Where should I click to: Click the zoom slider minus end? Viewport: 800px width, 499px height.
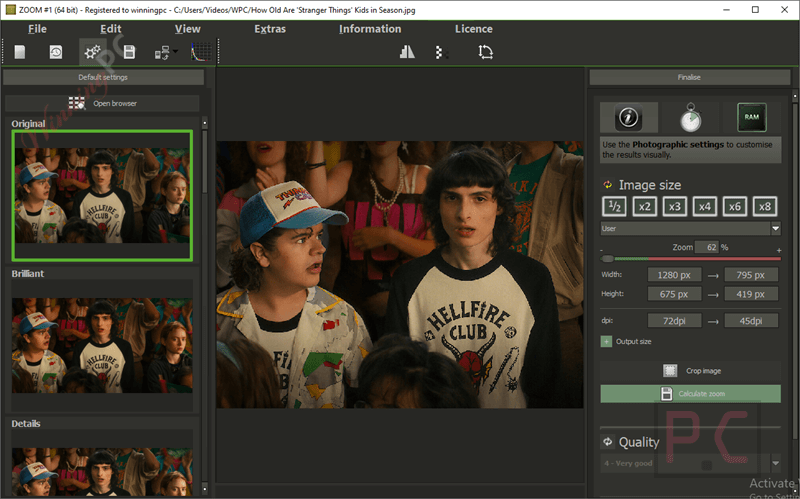tap(602, 251)
